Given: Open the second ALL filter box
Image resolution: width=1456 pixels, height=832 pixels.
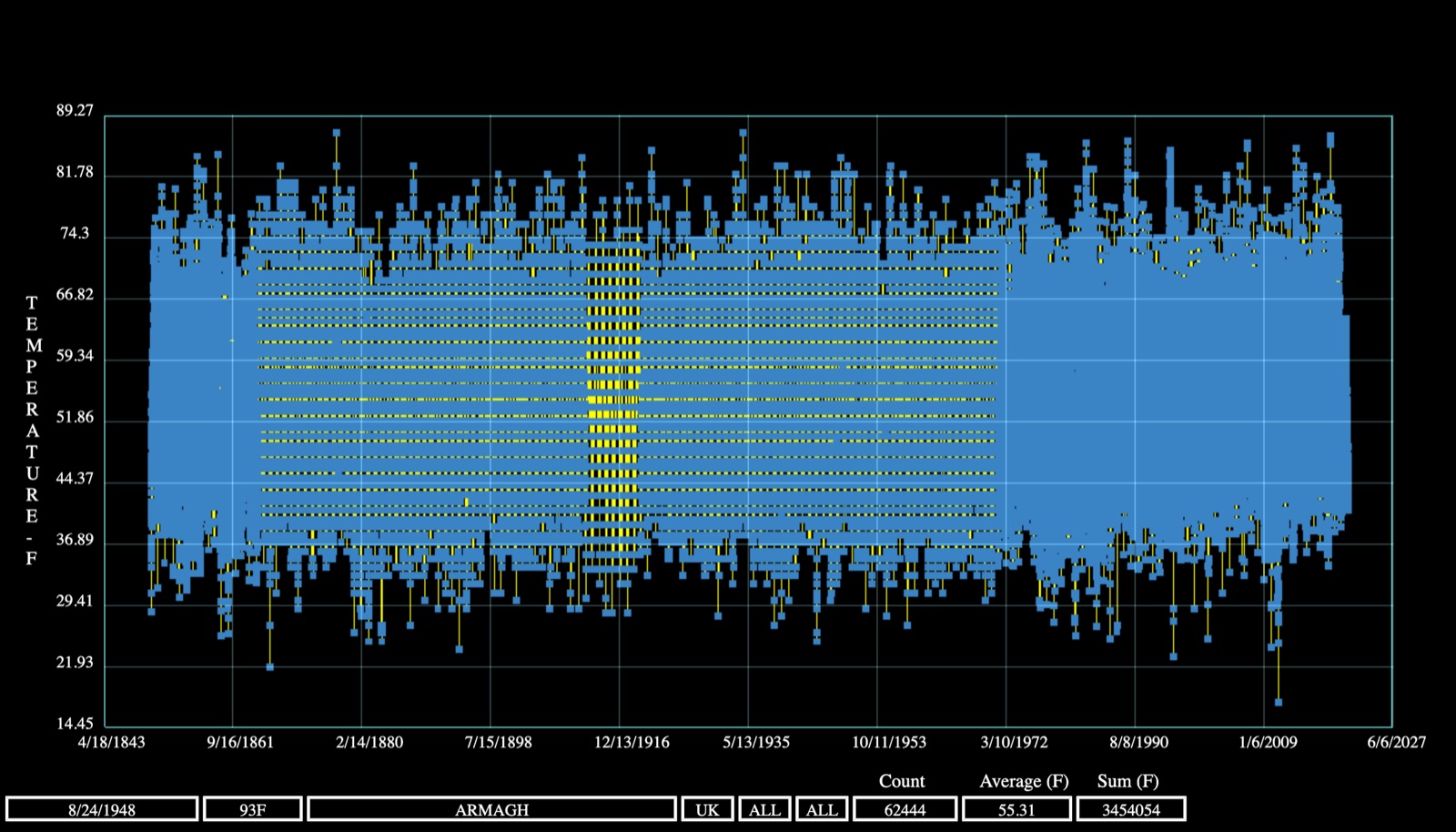Looking at the screenshot, I should (822, 809).
